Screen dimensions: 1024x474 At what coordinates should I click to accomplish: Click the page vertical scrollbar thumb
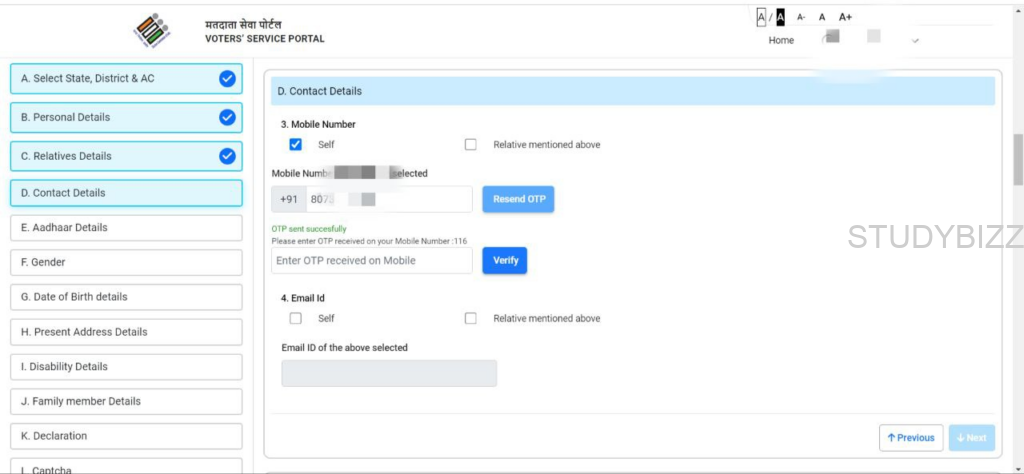coord(1017,160)
